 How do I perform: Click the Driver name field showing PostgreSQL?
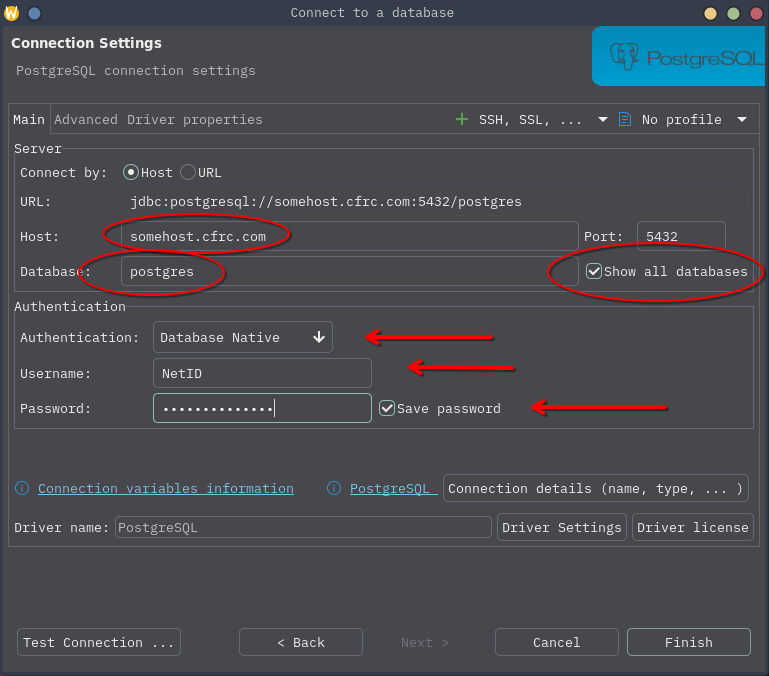point(303,527)
